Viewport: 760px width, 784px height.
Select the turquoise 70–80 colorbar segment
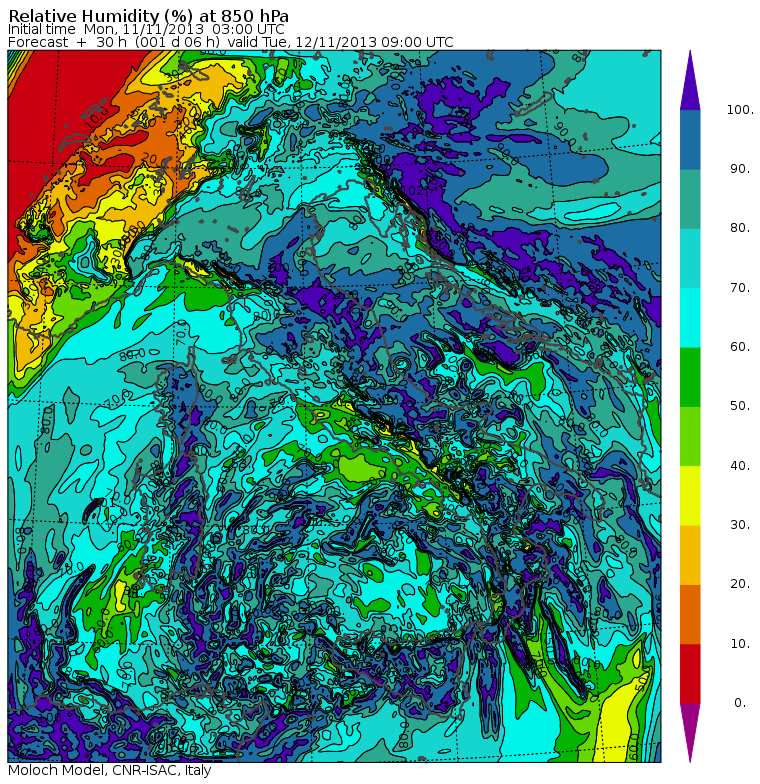(x=690, y=258)
